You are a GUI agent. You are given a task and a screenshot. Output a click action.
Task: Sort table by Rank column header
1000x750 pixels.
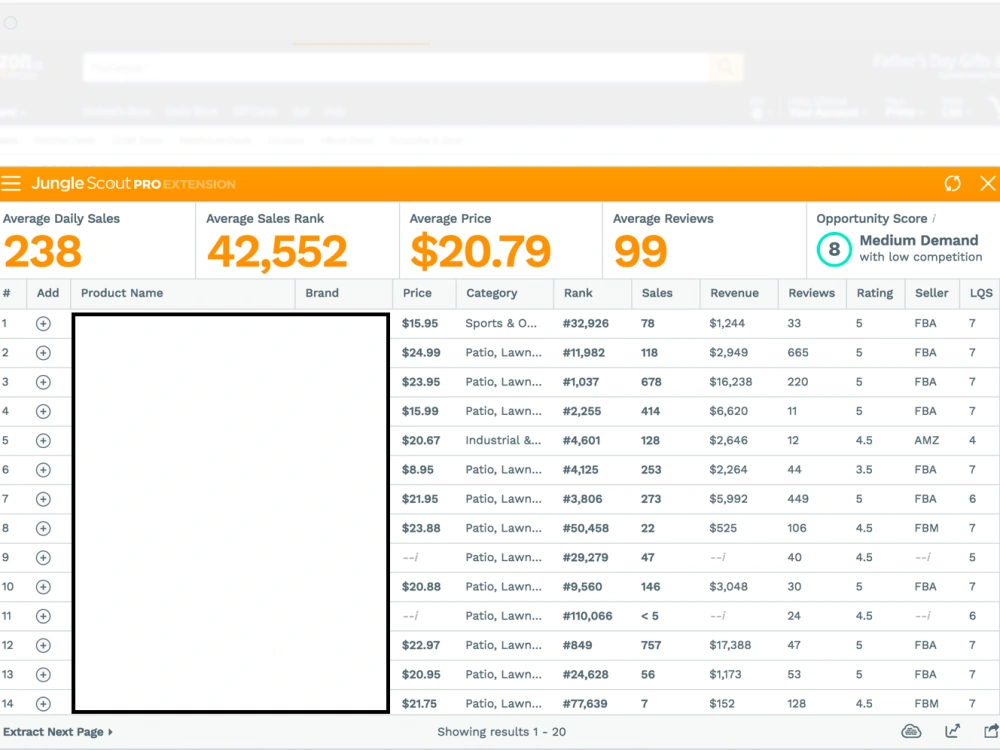[x=578, y=293]
